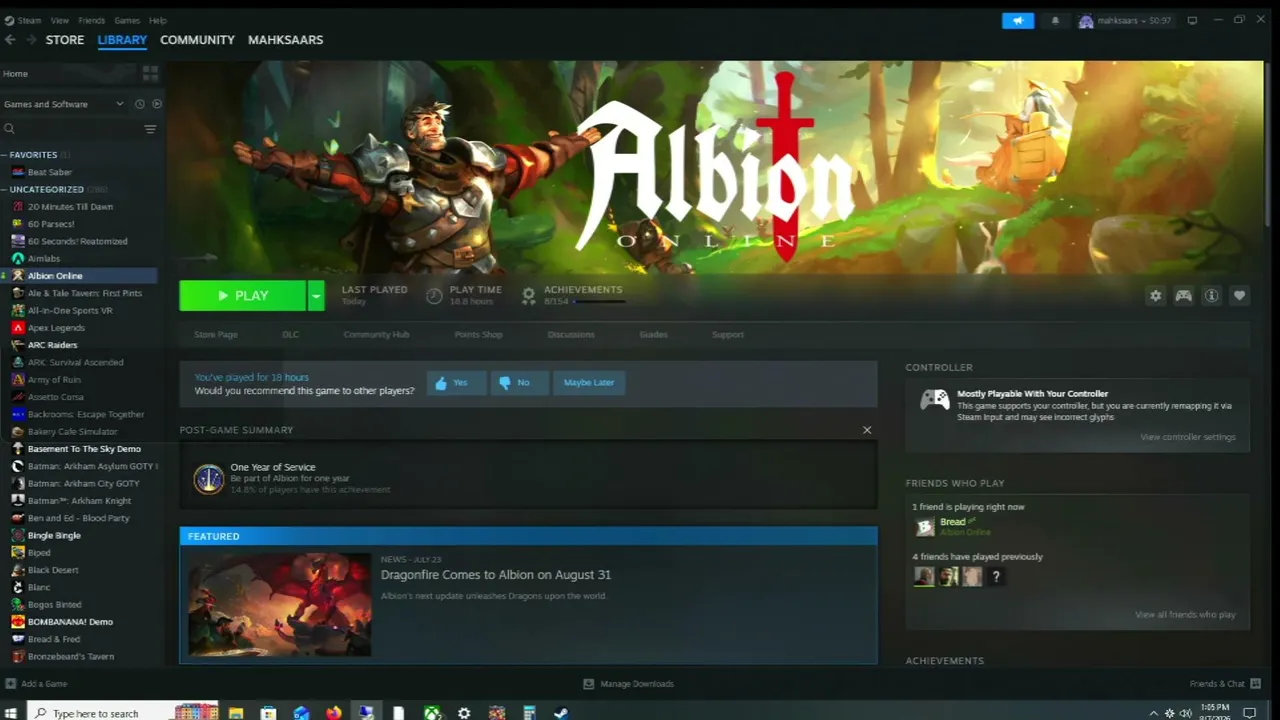Select Black Desert in library list

coord(53,570)
